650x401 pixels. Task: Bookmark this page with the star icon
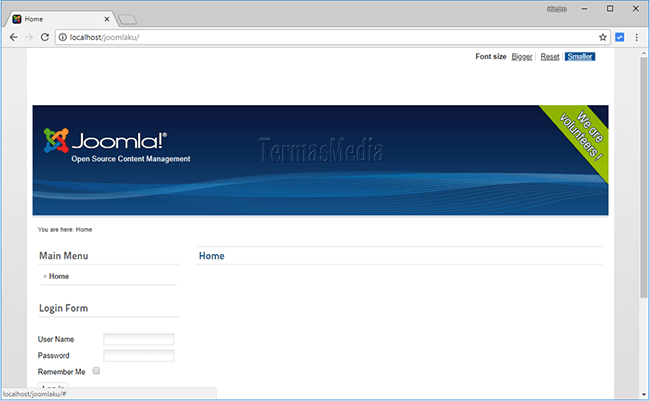pos(602,37)
